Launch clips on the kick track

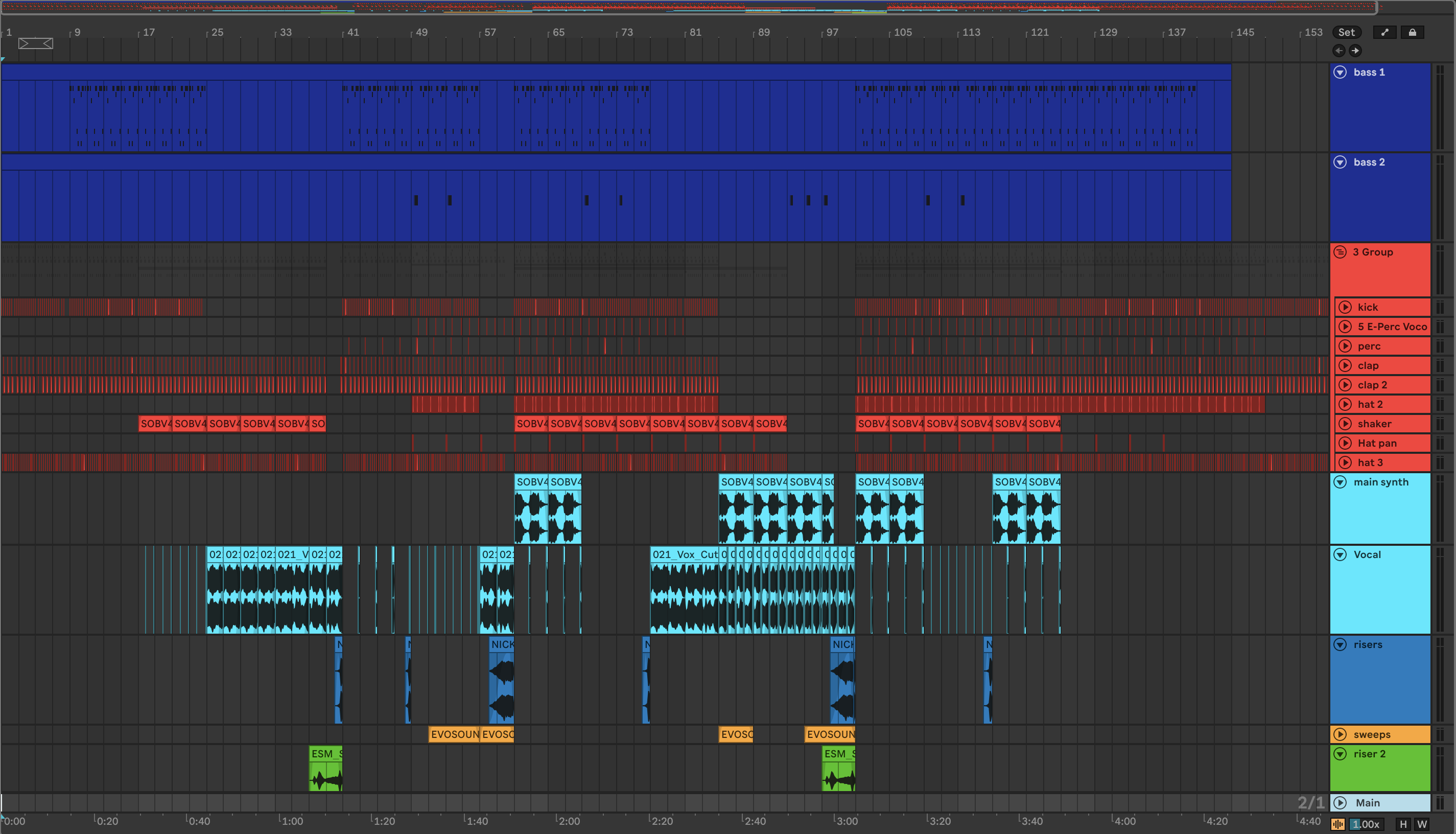click(1345, 307)
